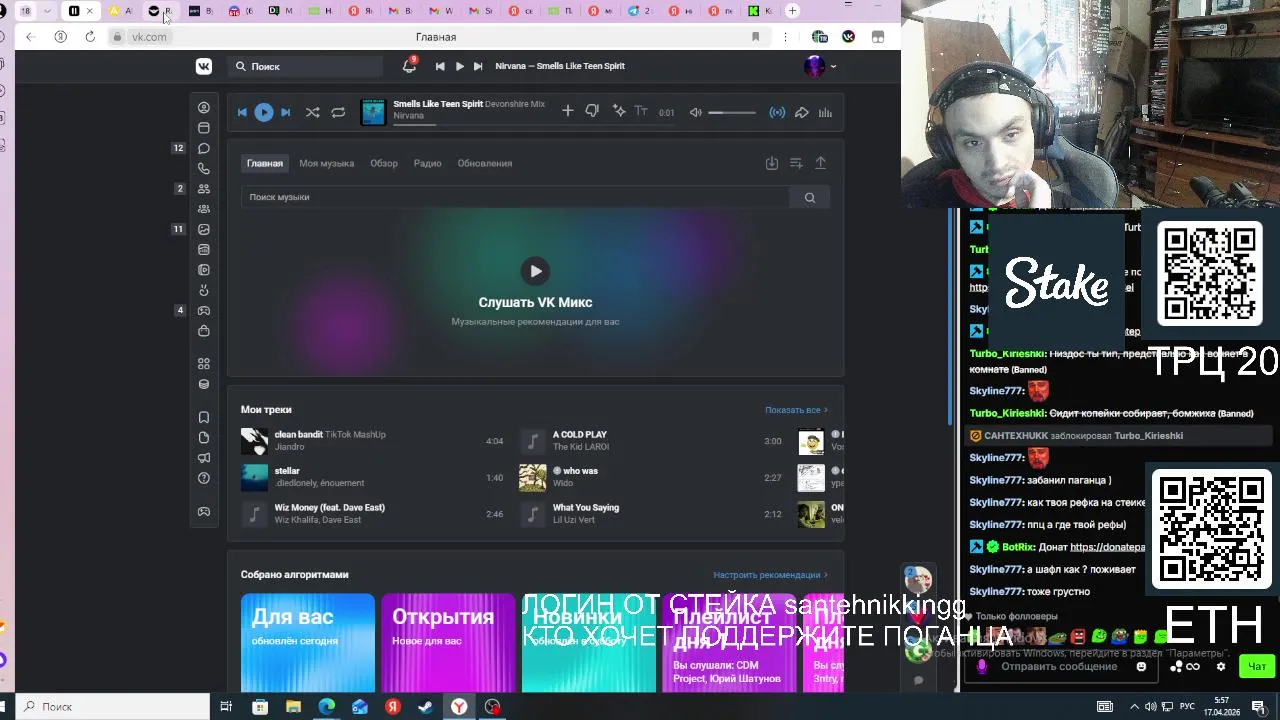This screenshot has width=1280, height=720.
Task: Open the friends icon with badge 2
Action: (204, 189)
